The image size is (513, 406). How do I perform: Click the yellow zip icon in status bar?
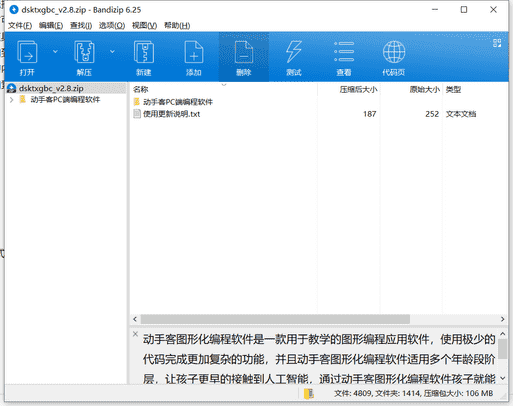(309, 394)
